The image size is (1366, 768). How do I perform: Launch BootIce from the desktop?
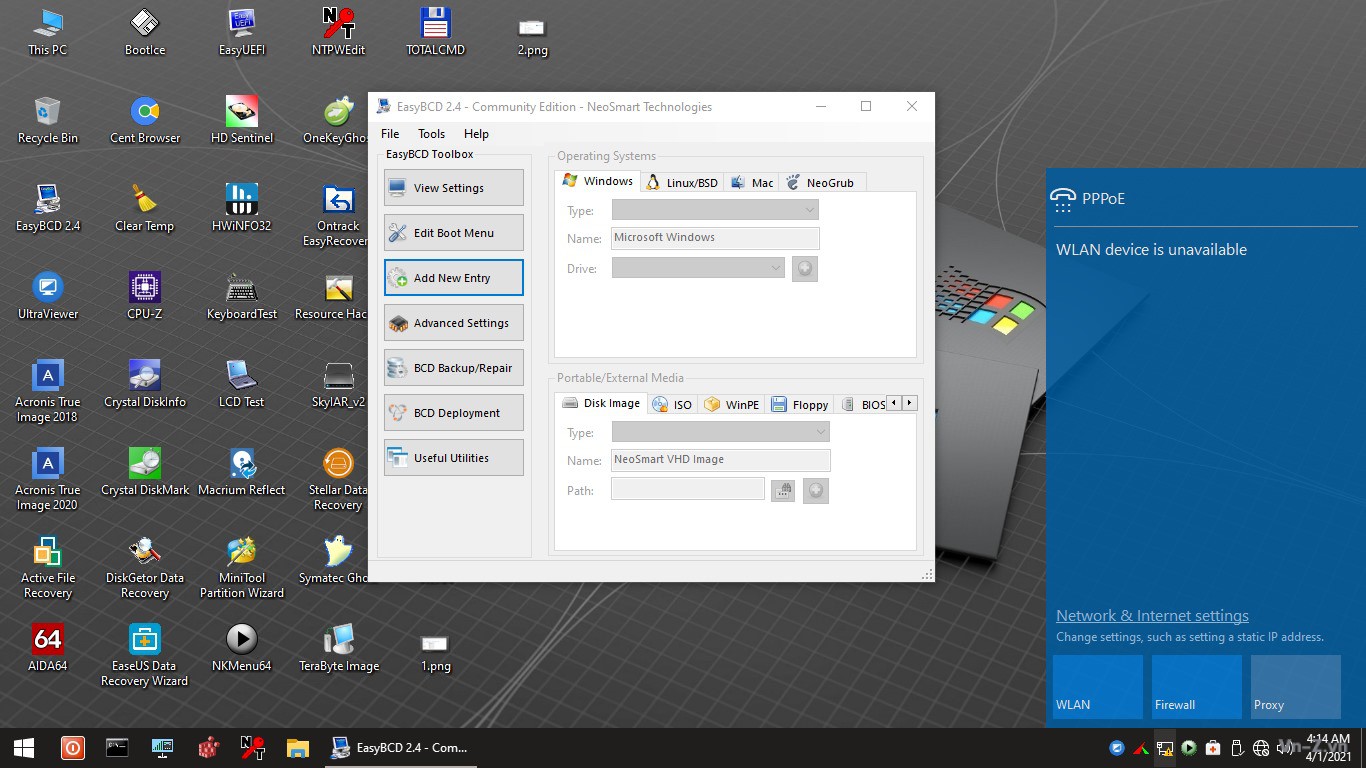coord(145,32)
